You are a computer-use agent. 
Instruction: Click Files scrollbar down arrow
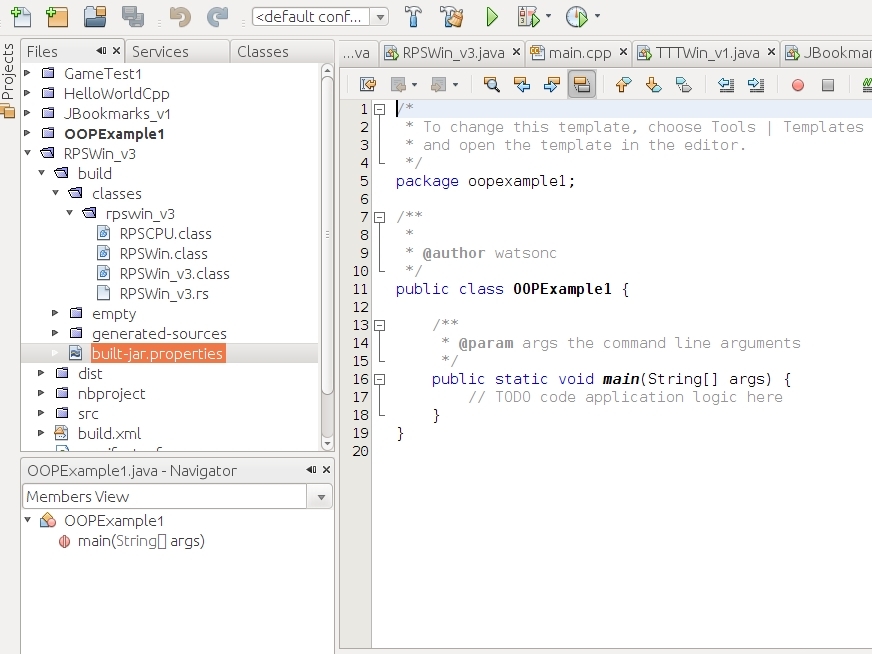[x=327, y=444]
